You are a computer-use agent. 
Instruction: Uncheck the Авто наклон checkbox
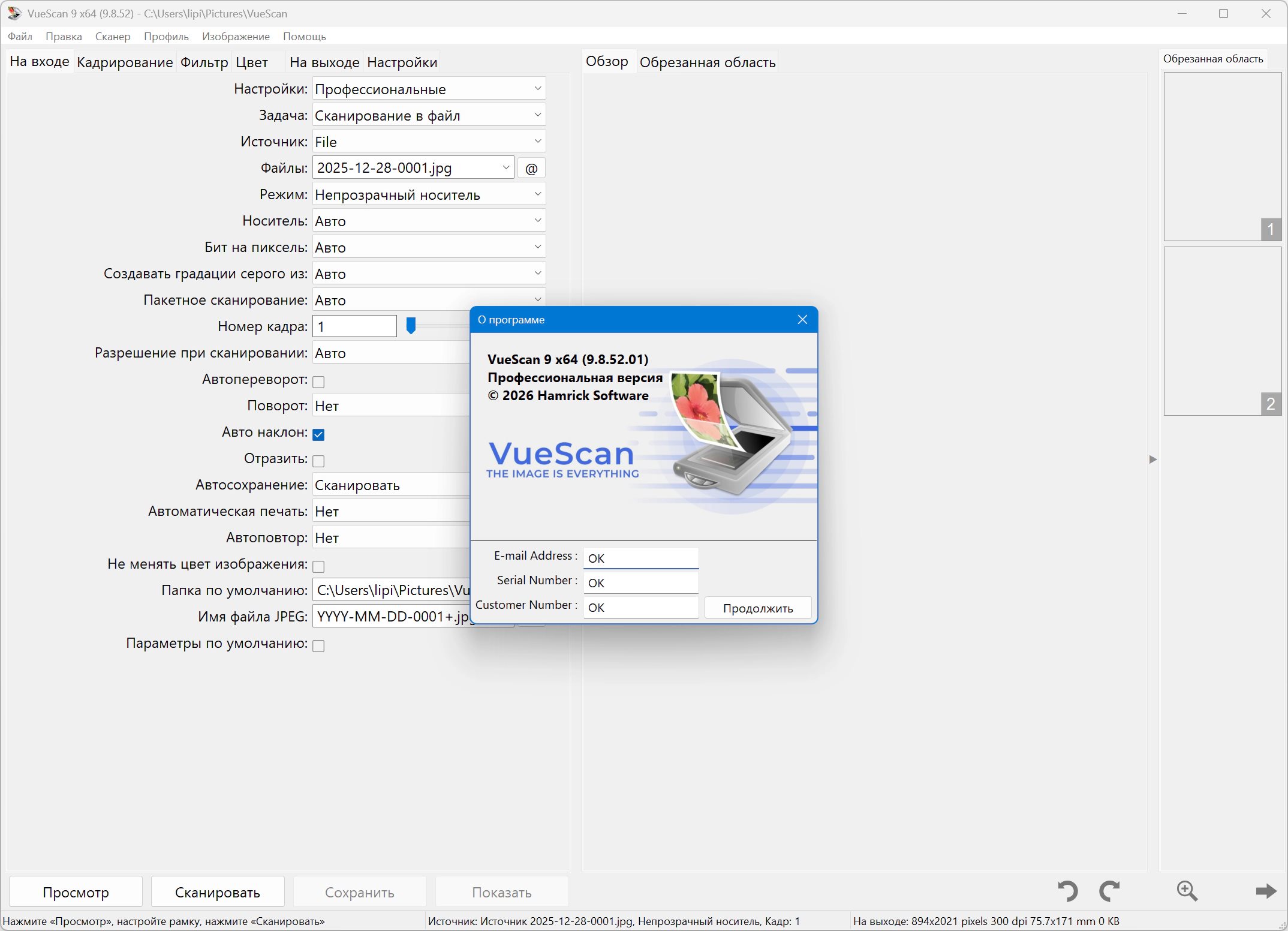(319, 434)
